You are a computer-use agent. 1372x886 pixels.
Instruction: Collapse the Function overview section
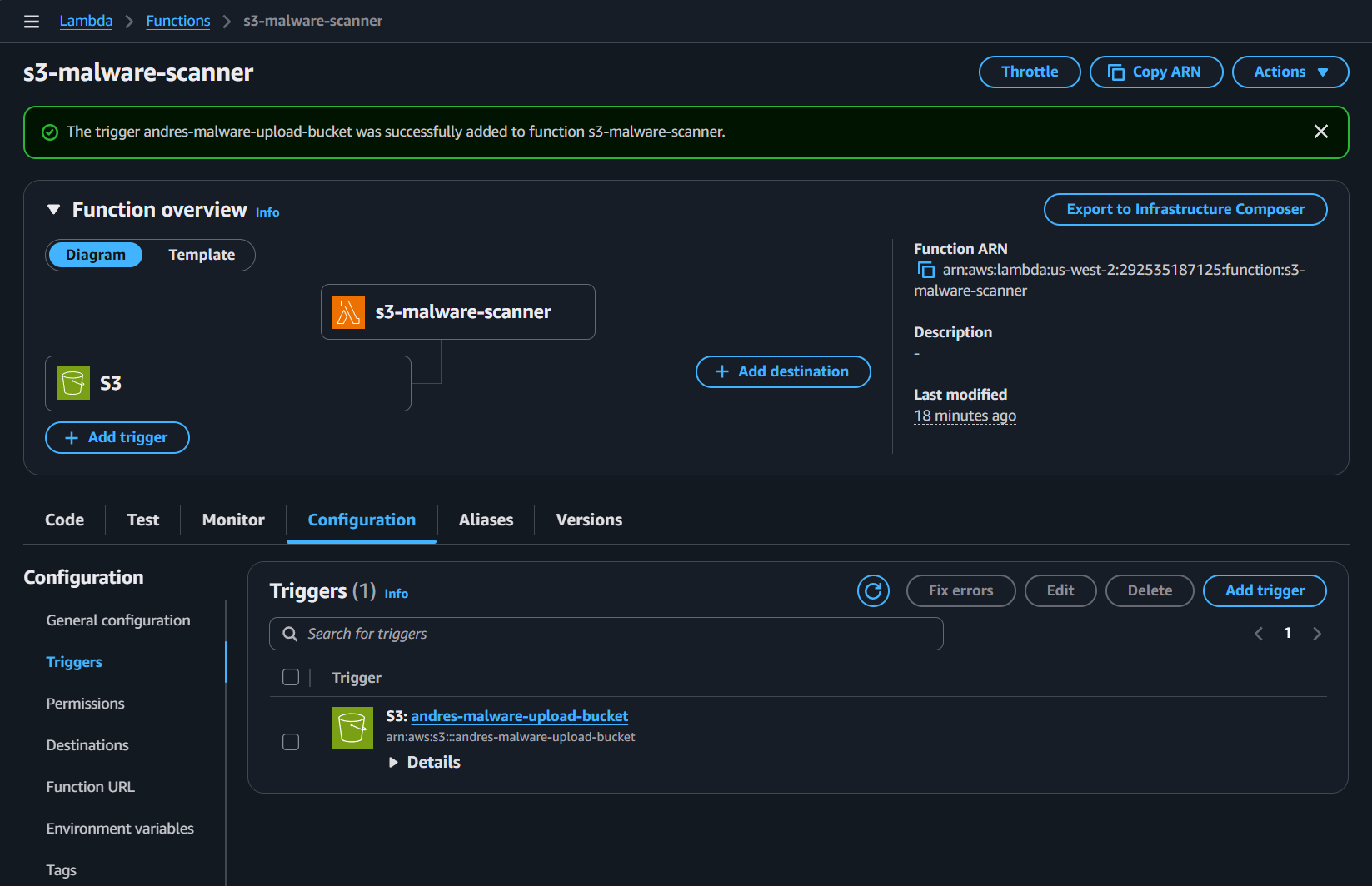(x=54, y=210)
